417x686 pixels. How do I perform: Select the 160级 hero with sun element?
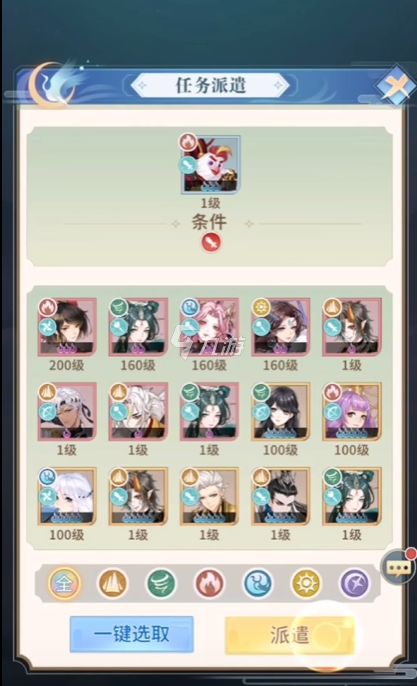280,327
